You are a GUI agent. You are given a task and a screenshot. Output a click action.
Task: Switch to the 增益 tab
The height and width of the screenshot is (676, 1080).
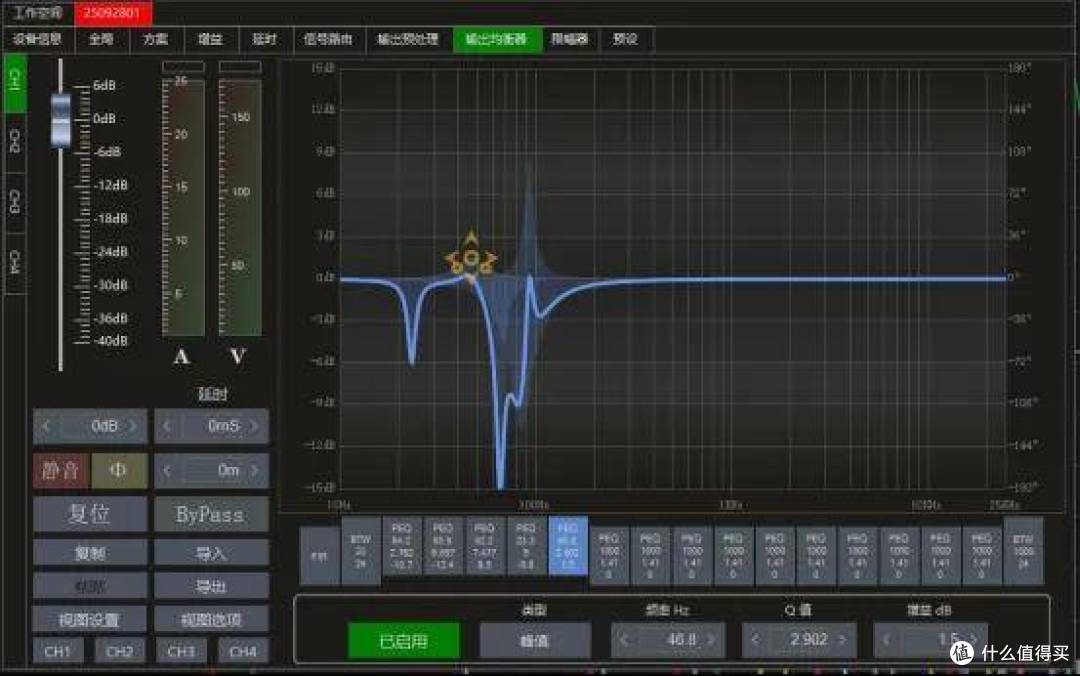[x=210, y=39]
